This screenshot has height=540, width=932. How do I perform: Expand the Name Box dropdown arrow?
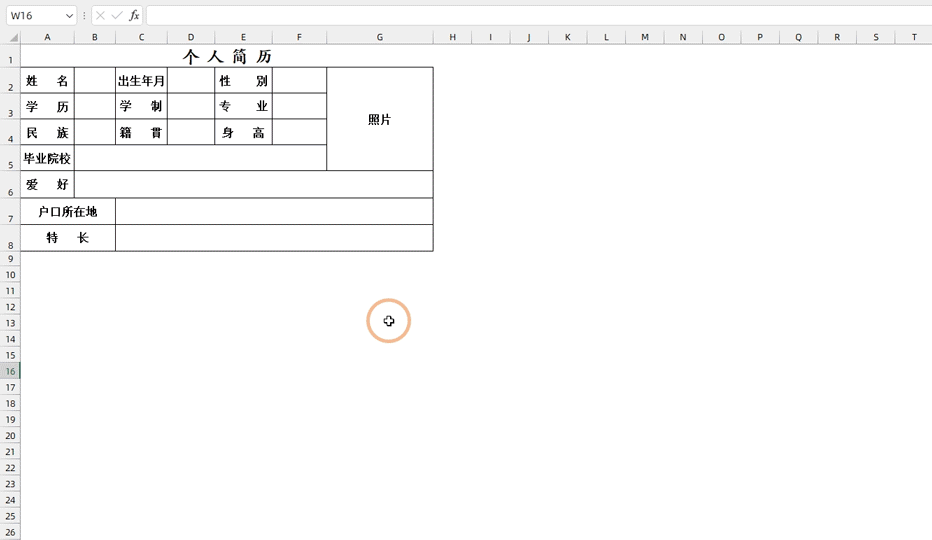69,16
